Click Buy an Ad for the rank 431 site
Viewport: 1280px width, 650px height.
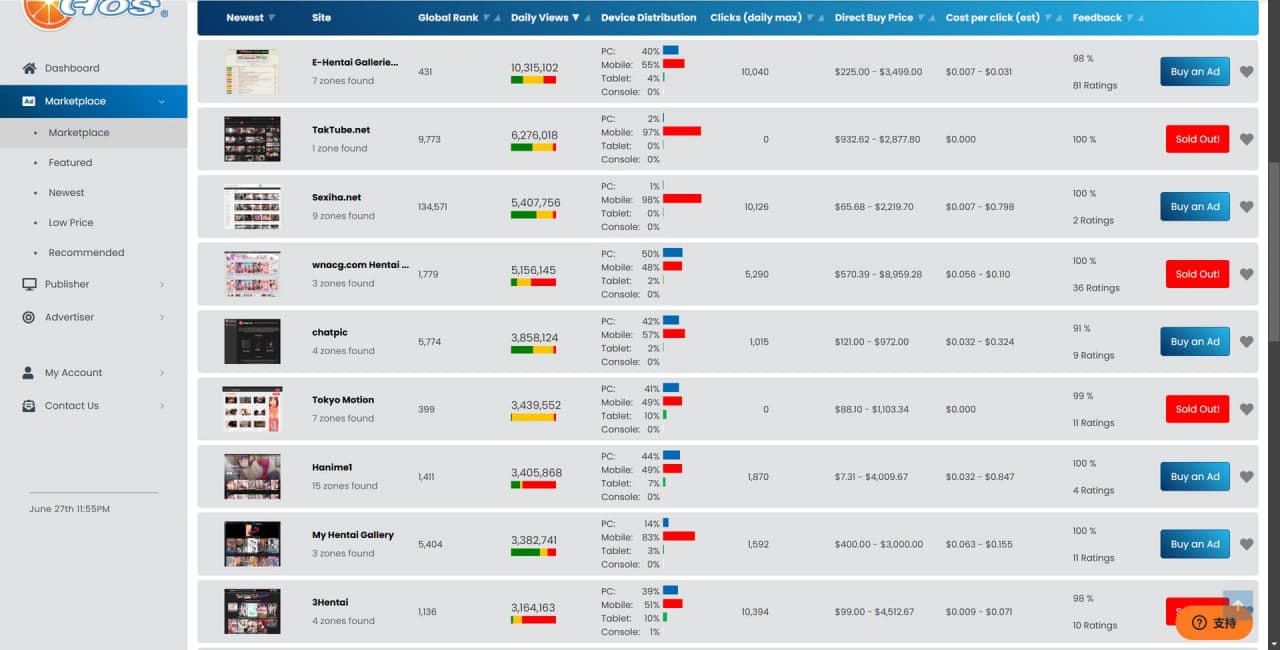1195,72
